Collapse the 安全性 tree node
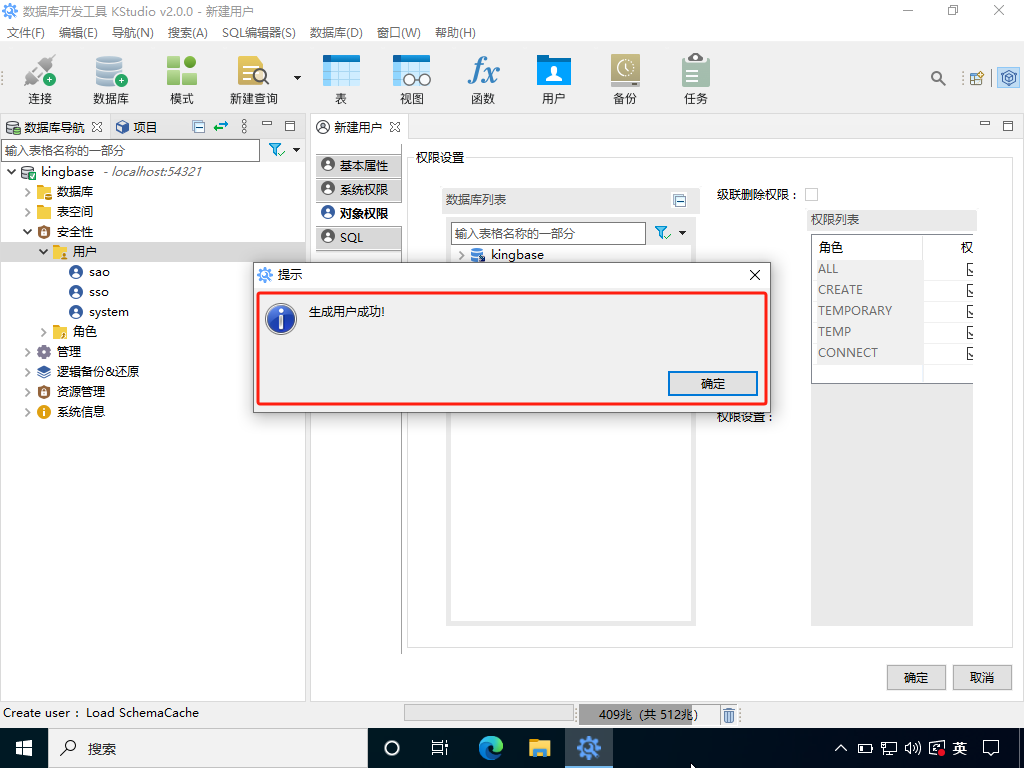 tap(28, 232)
